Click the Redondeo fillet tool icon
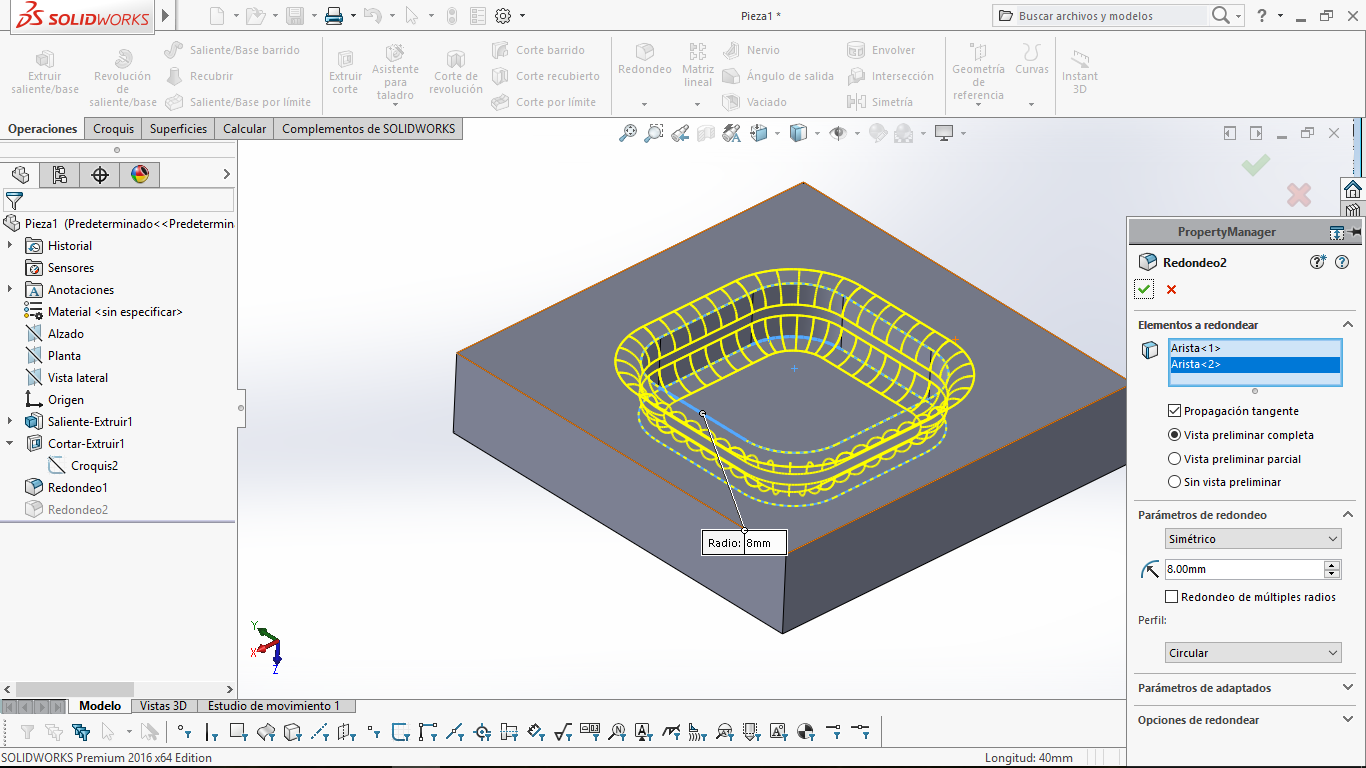The height and width of the screenshot is (768, 1366). 645,60
